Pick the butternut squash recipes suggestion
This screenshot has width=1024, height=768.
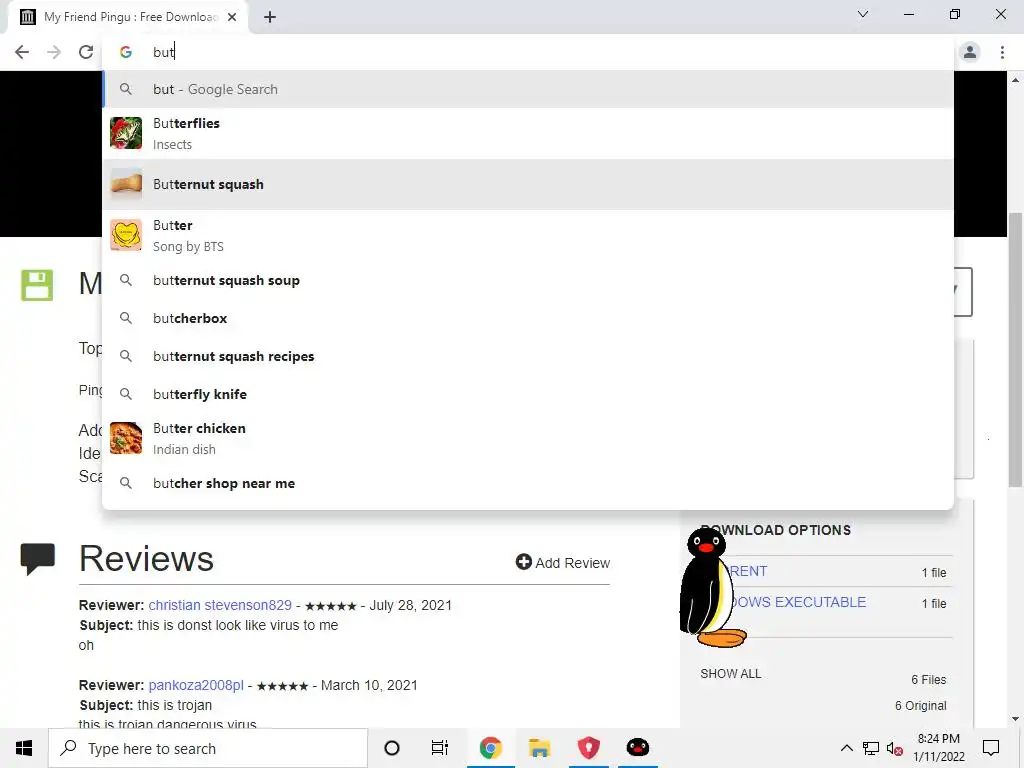tap(528, 356)
